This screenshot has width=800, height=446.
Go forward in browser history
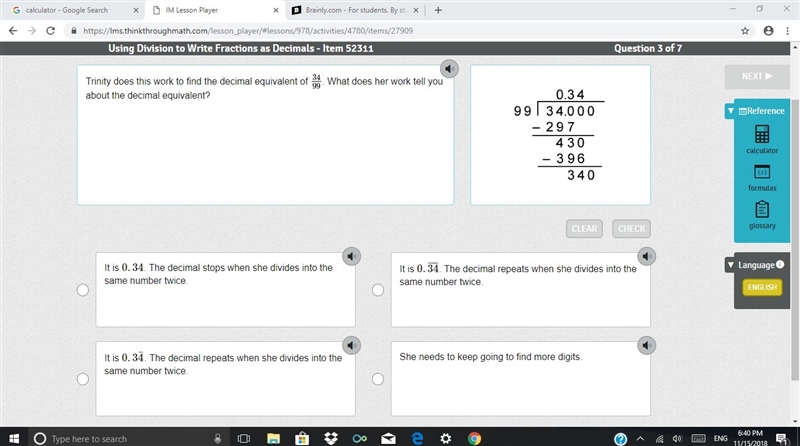pos(32,31)
